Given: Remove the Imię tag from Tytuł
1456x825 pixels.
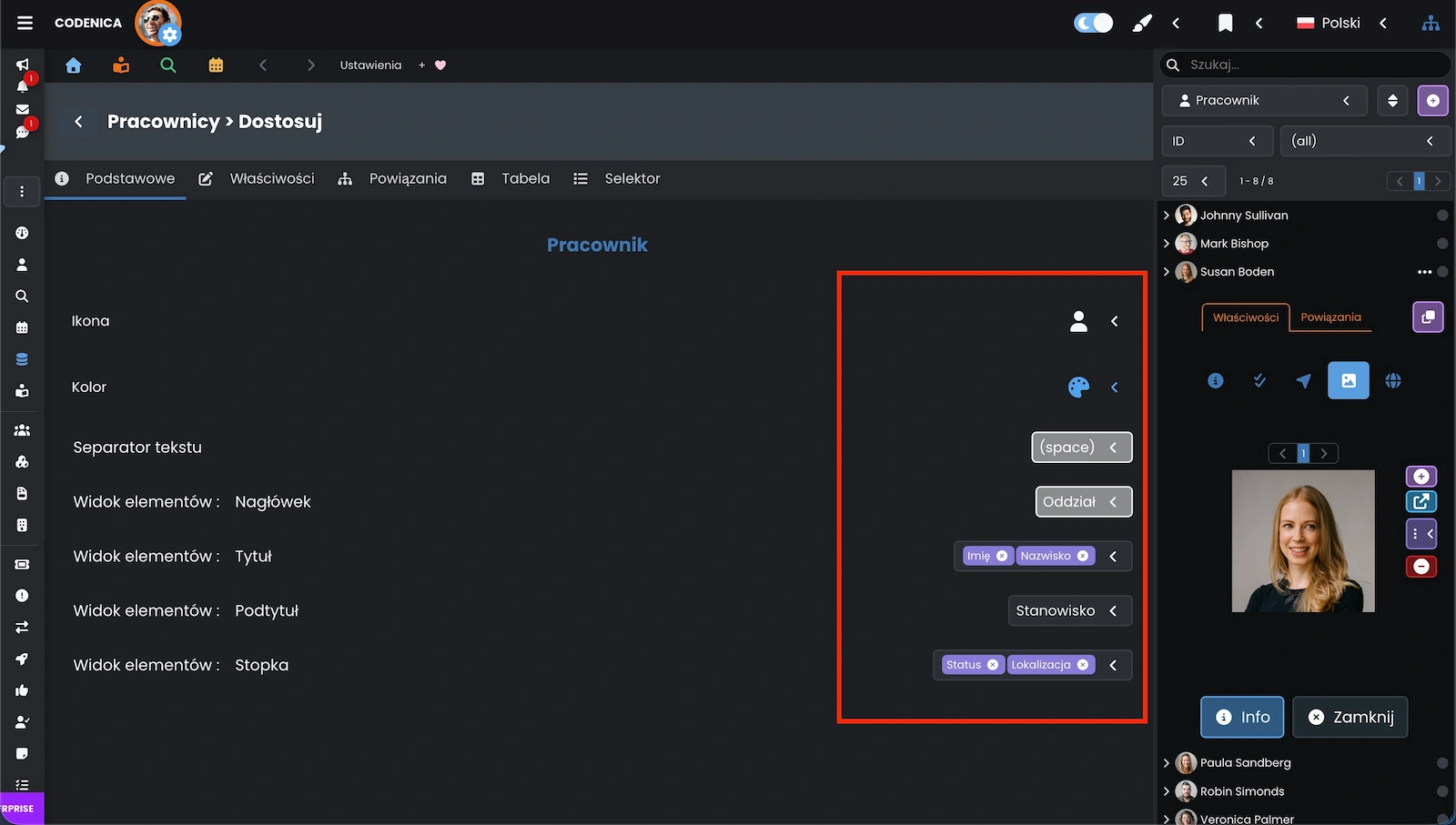Looking at the screenshot, I should click(1002, 556).
